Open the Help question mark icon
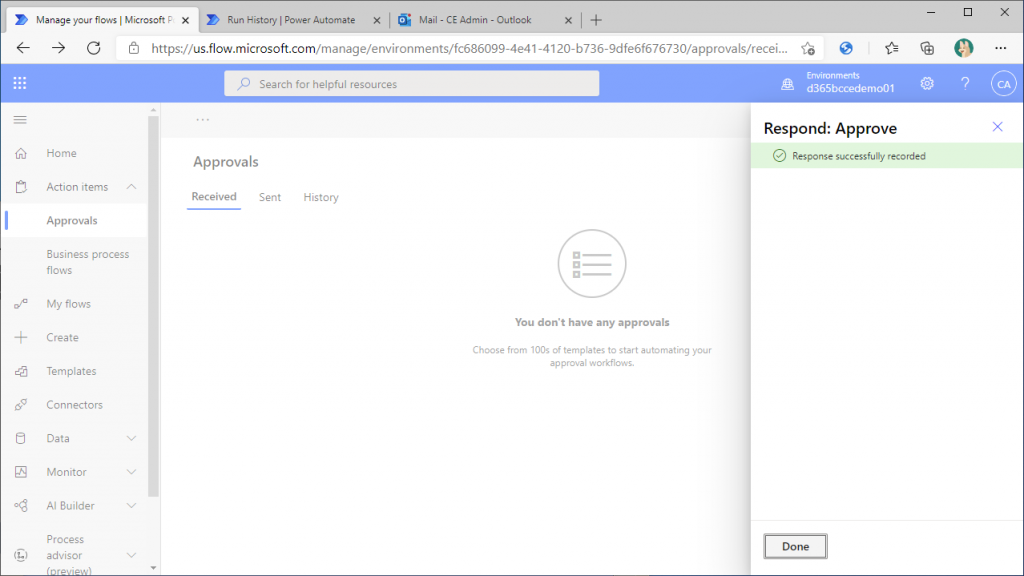This screenshot has height=576, width=1024. 965,84
